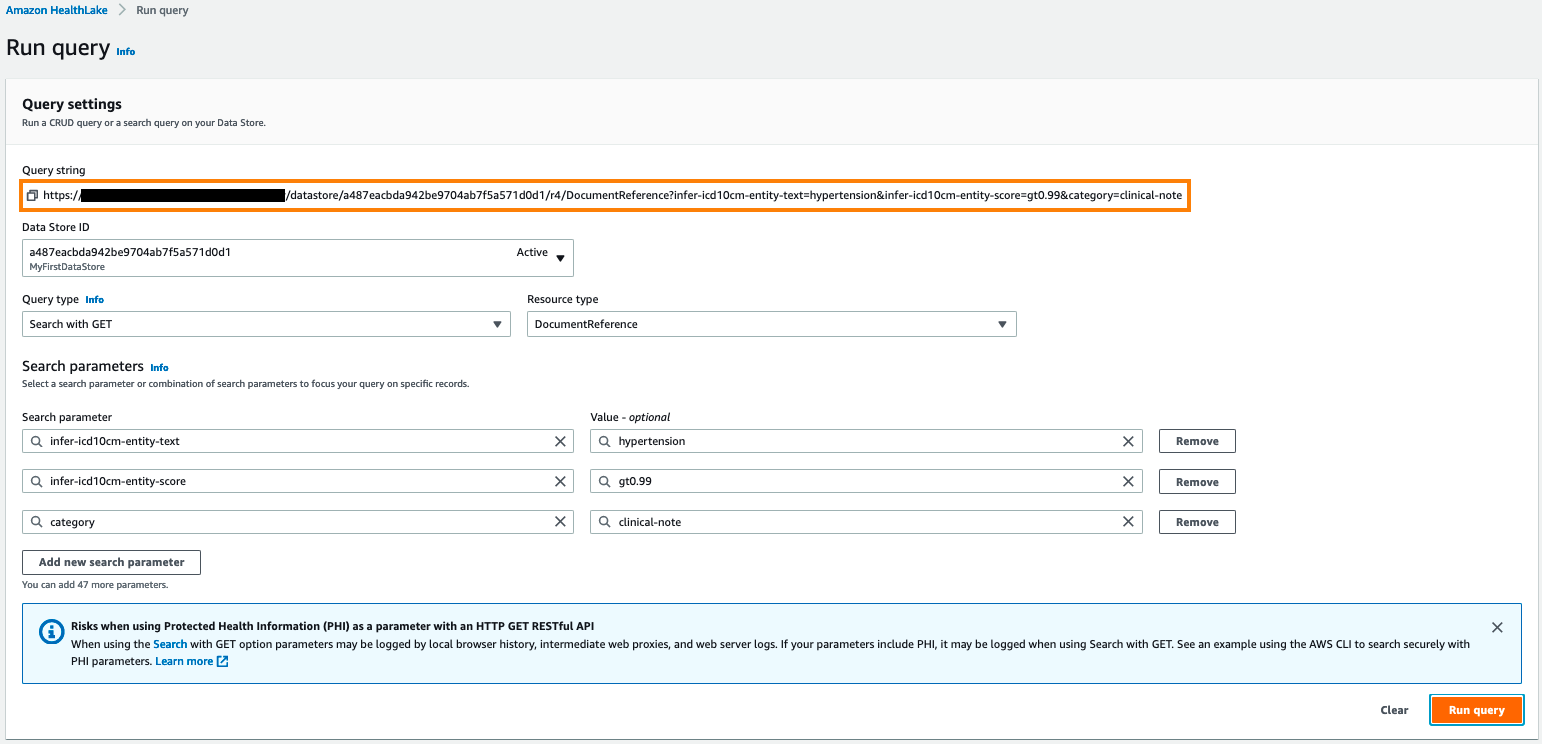Clear the clinical-note value with X icon
This screenshot has width=1542, height=744.
[x=1128, y=522]
